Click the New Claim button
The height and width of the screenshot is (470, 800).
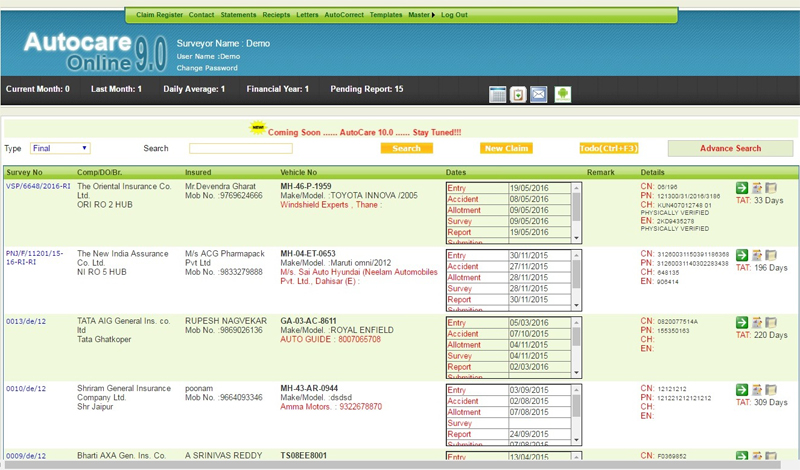point(506,149)
